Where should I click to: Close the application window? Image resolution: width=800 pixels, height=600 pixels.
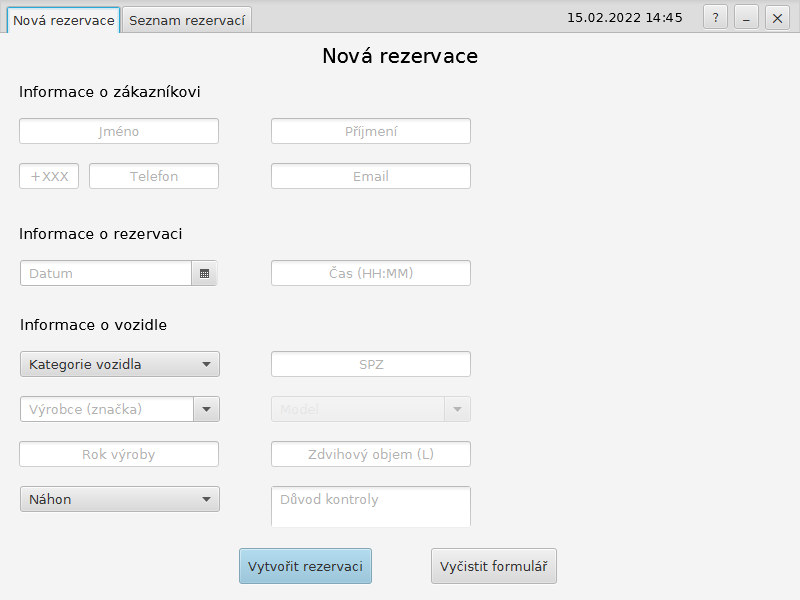777,18
